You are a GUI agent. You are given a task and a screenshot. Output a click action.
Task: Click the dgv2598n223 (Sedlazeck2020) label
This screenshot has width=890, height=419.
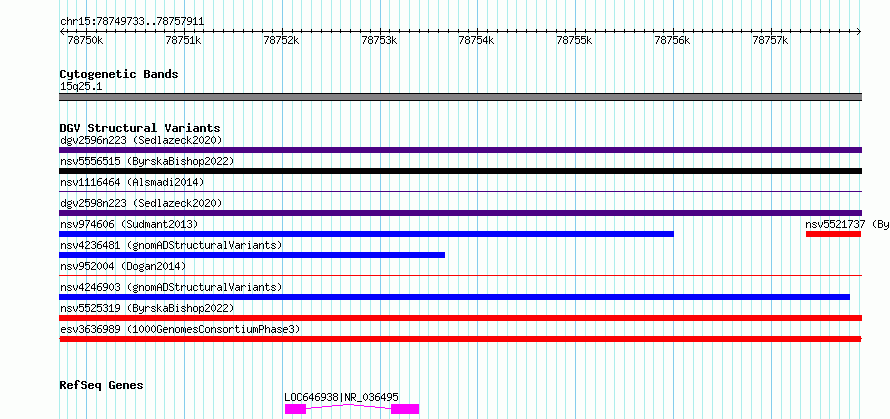tap(141, 203)
